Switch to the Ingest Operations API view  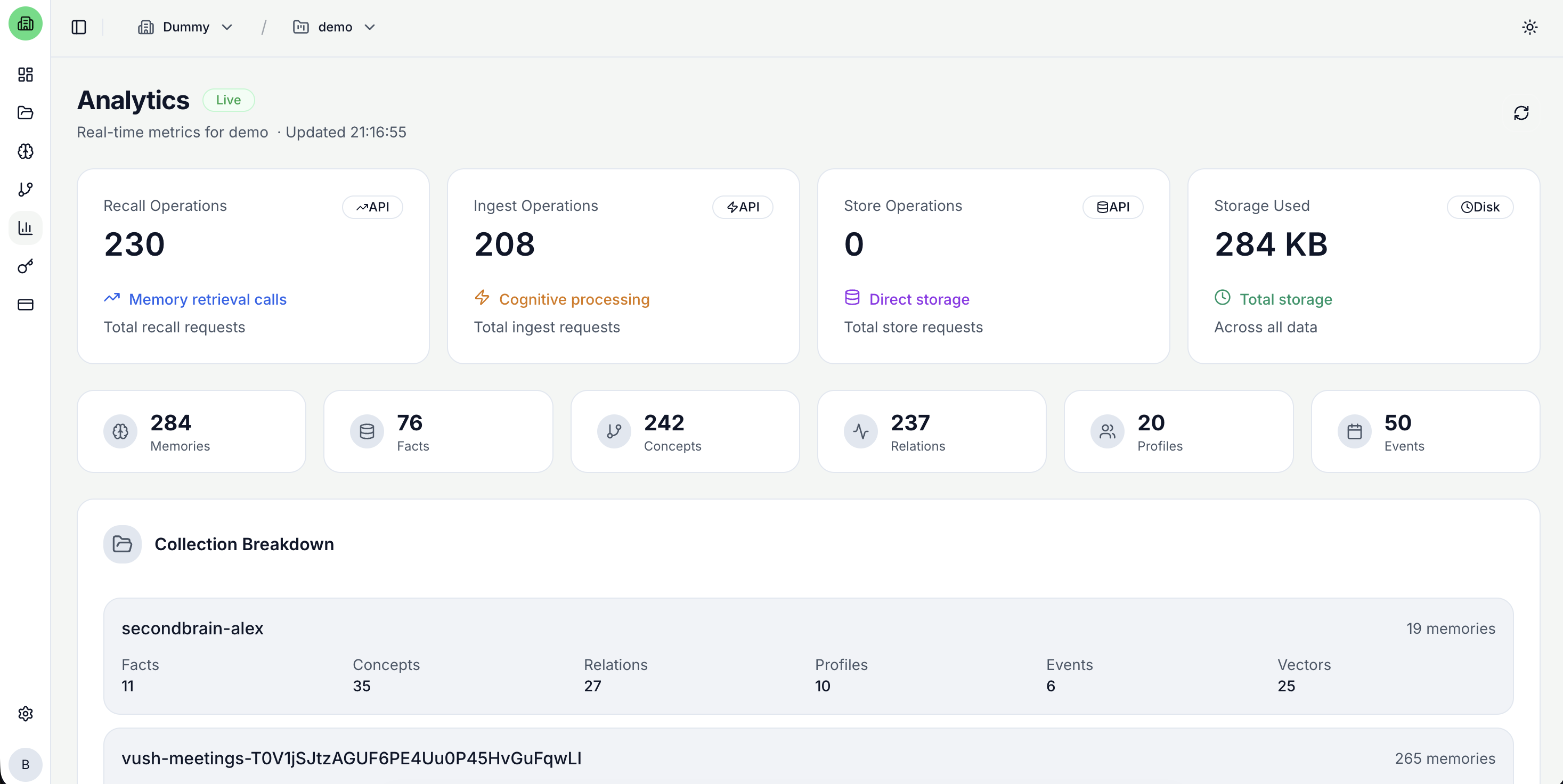743,207
